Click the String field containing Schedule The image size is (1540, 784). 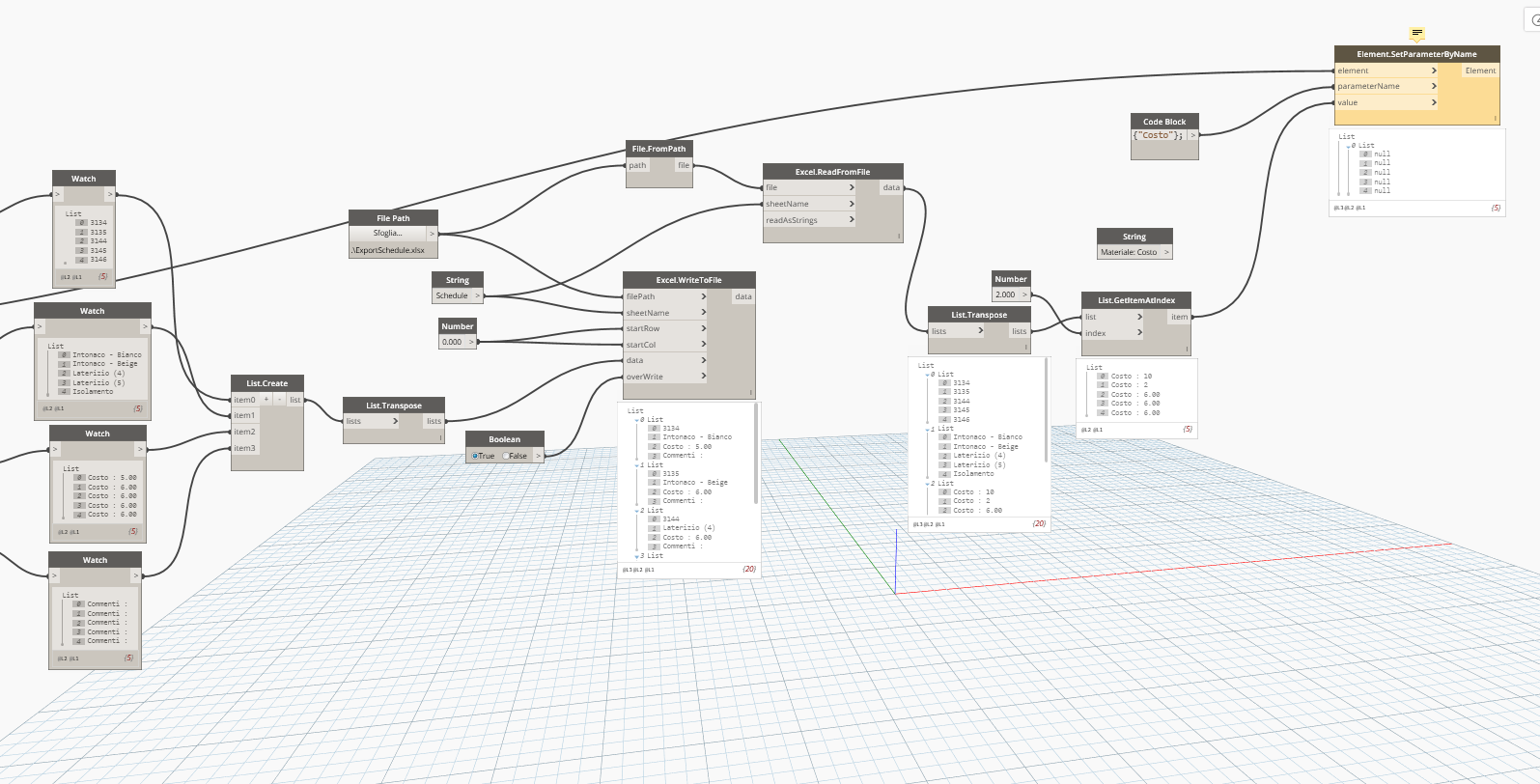[452, 295]
